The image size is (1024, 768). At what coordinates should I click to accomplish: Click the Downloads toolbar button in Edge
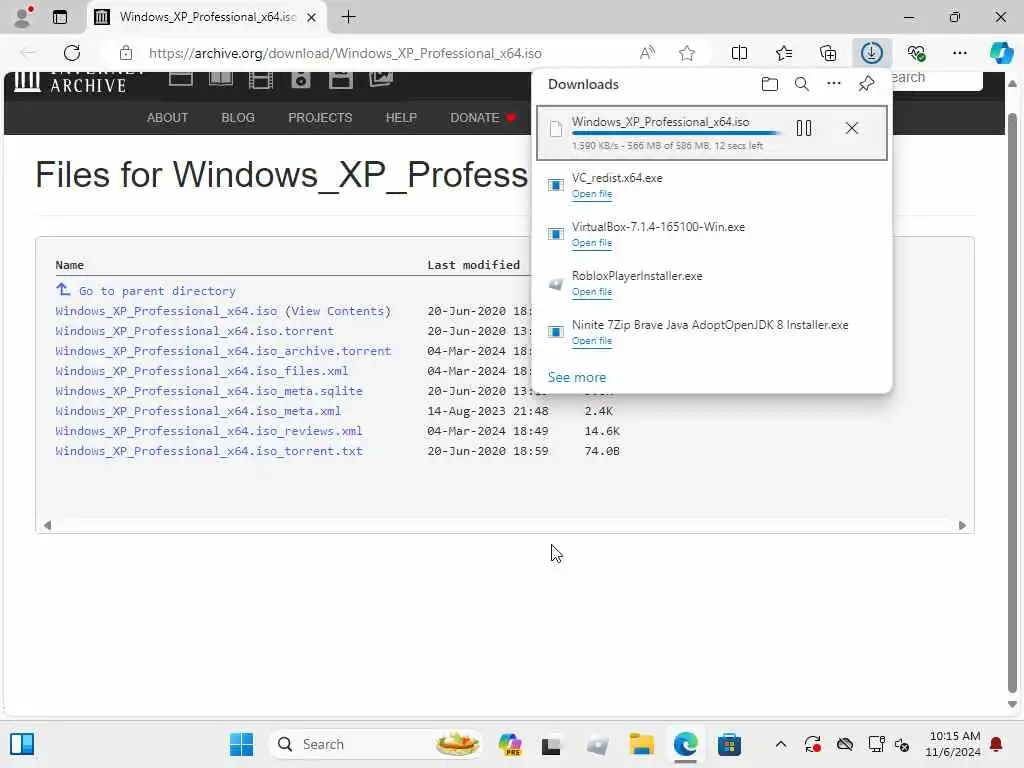[x=871, y=53]
